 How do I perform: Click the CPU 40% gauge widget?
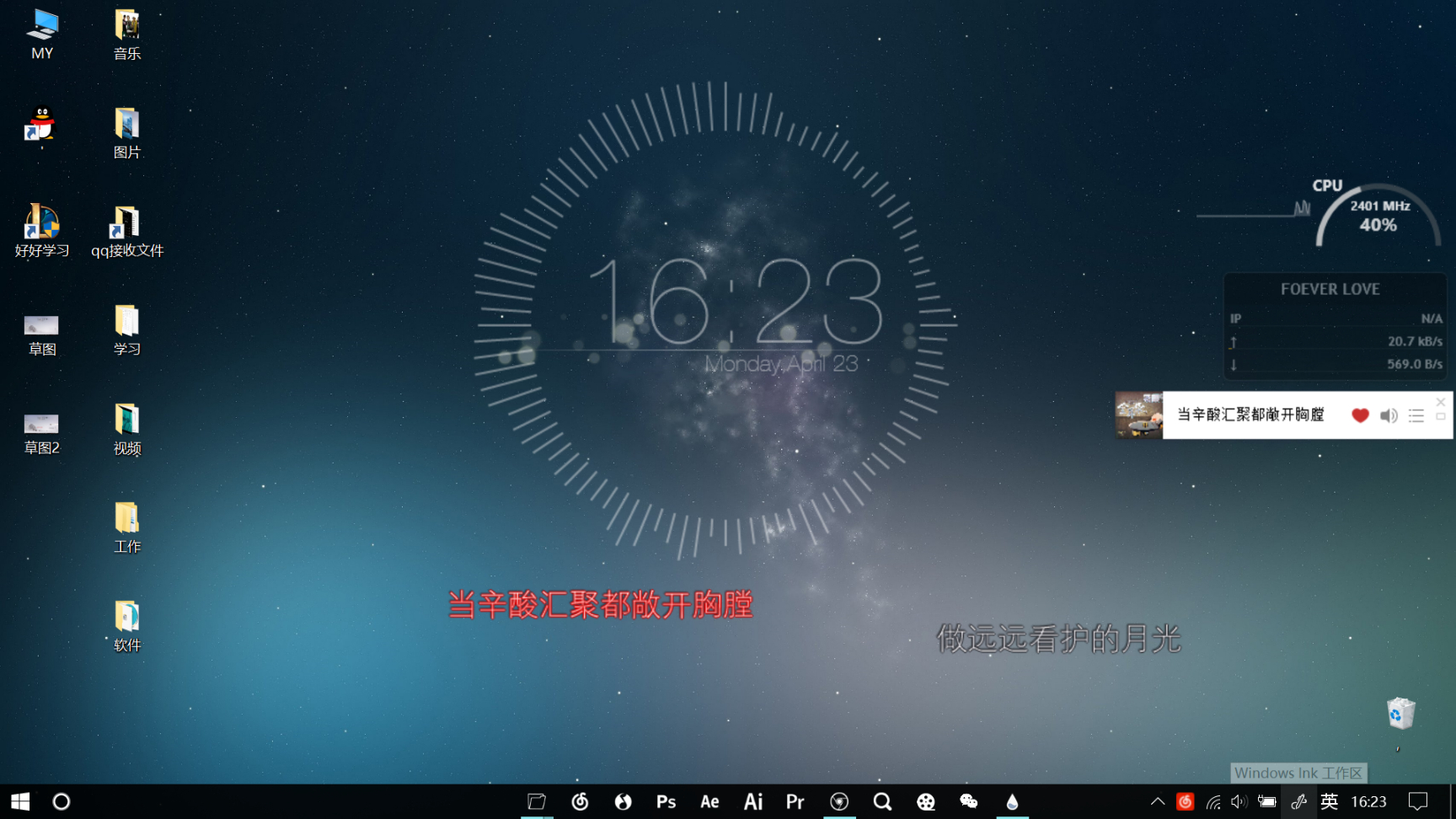[1378, 216]
